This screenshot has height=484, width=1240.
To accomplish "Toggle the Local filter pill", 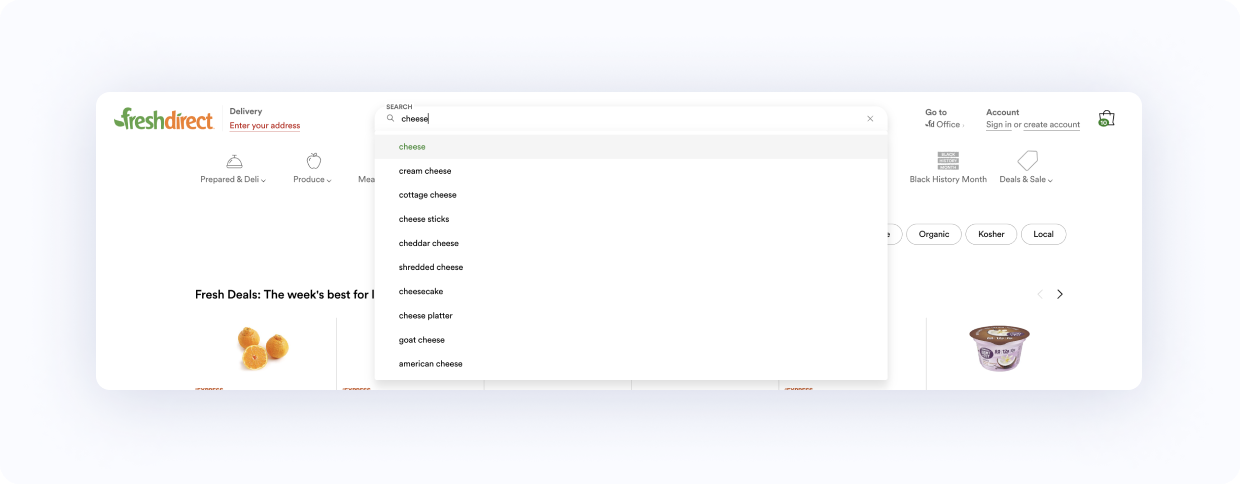I will pyautogui.click(x=1043, y=234).
